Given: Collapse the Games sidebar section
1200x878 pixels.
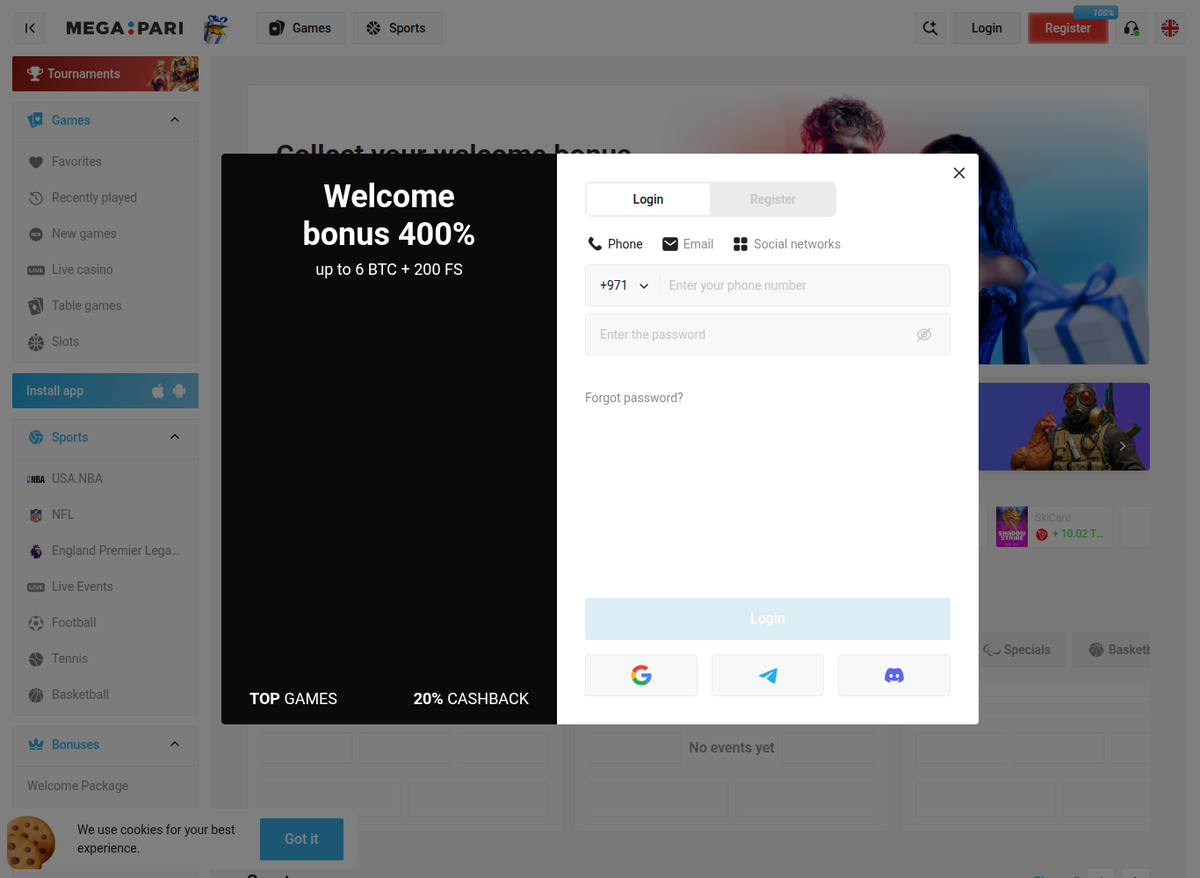Looking at the screenshot, I should [x=175, y=120].
